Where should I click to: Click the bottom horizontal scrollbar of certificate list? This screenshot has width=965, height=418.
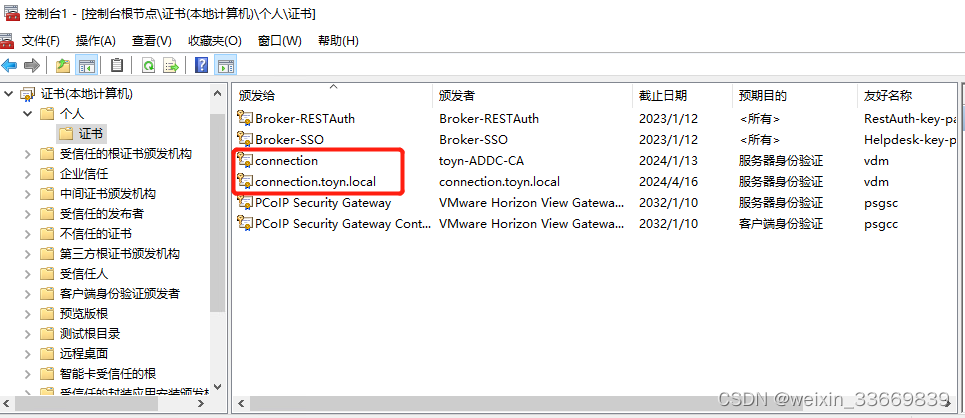coord(595,403)
